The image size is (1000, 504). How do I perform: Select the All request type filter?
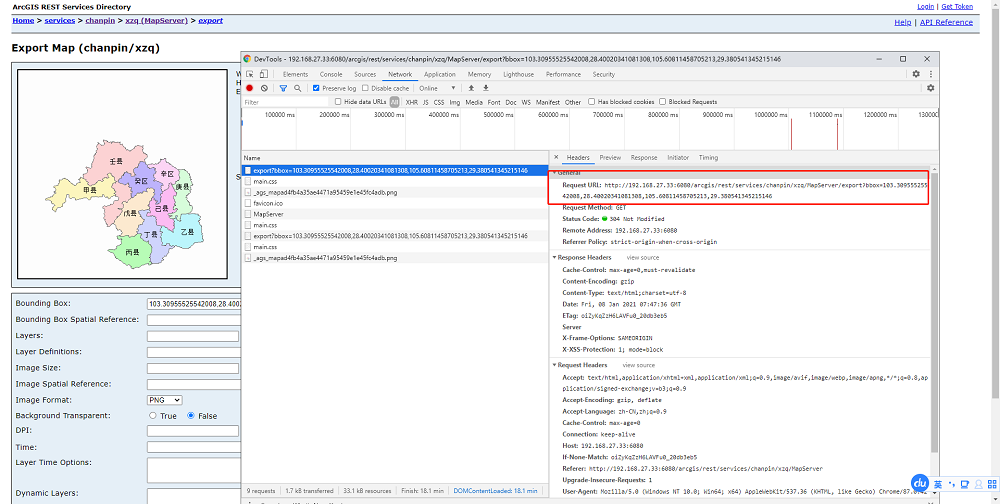(x=395, y=102)
